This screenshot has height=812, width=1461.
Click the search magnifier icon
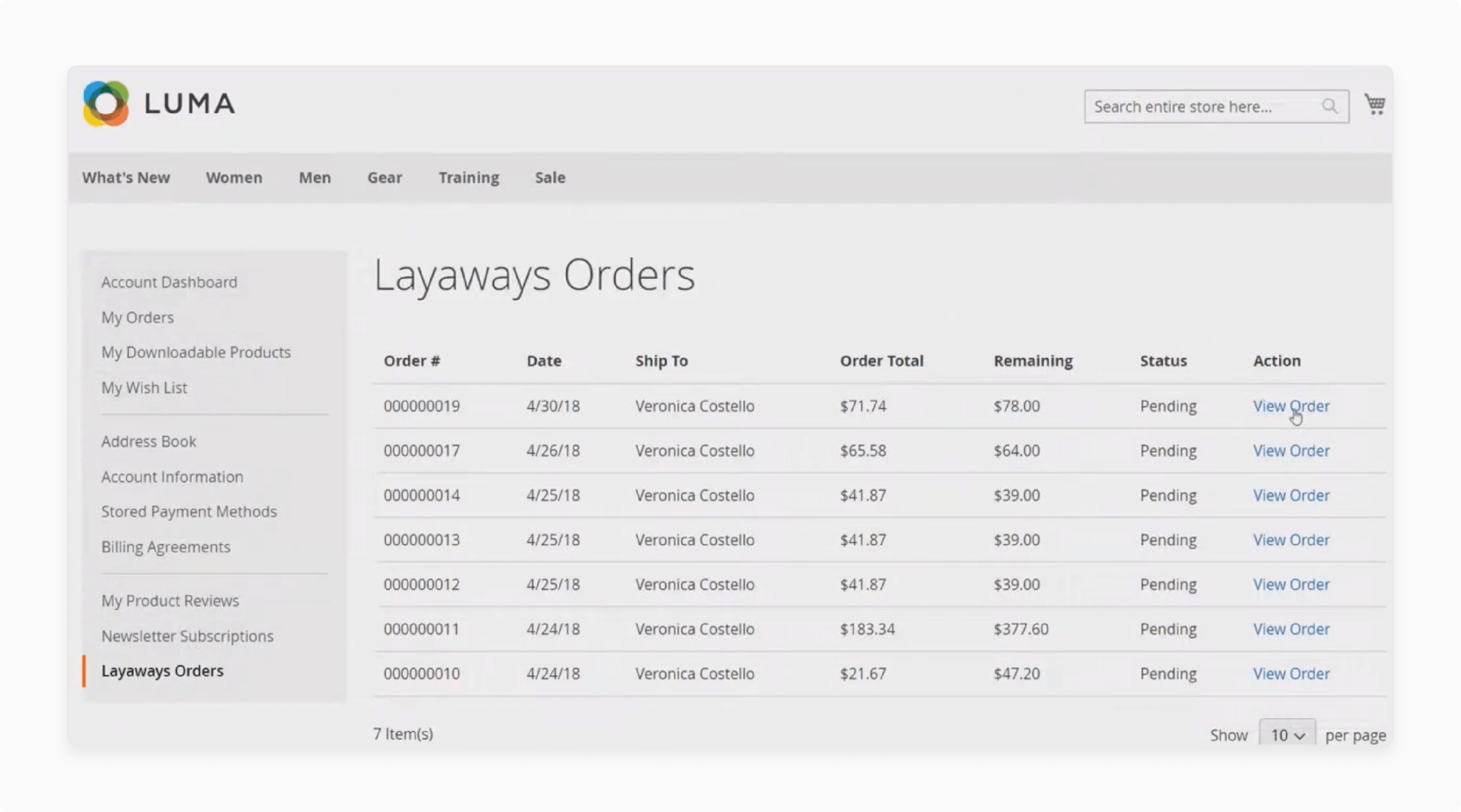[1329, 106]
